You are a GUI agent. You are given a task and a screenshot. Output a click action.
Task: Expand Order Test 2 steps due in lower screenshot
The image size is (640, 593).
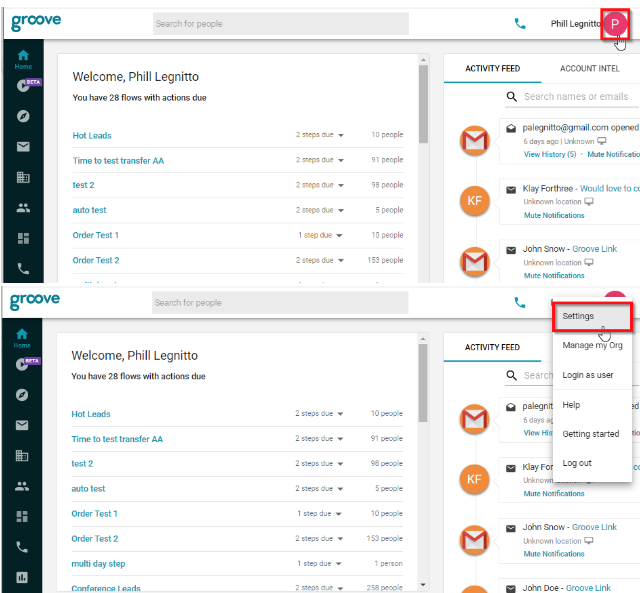(x=340, y=539)
